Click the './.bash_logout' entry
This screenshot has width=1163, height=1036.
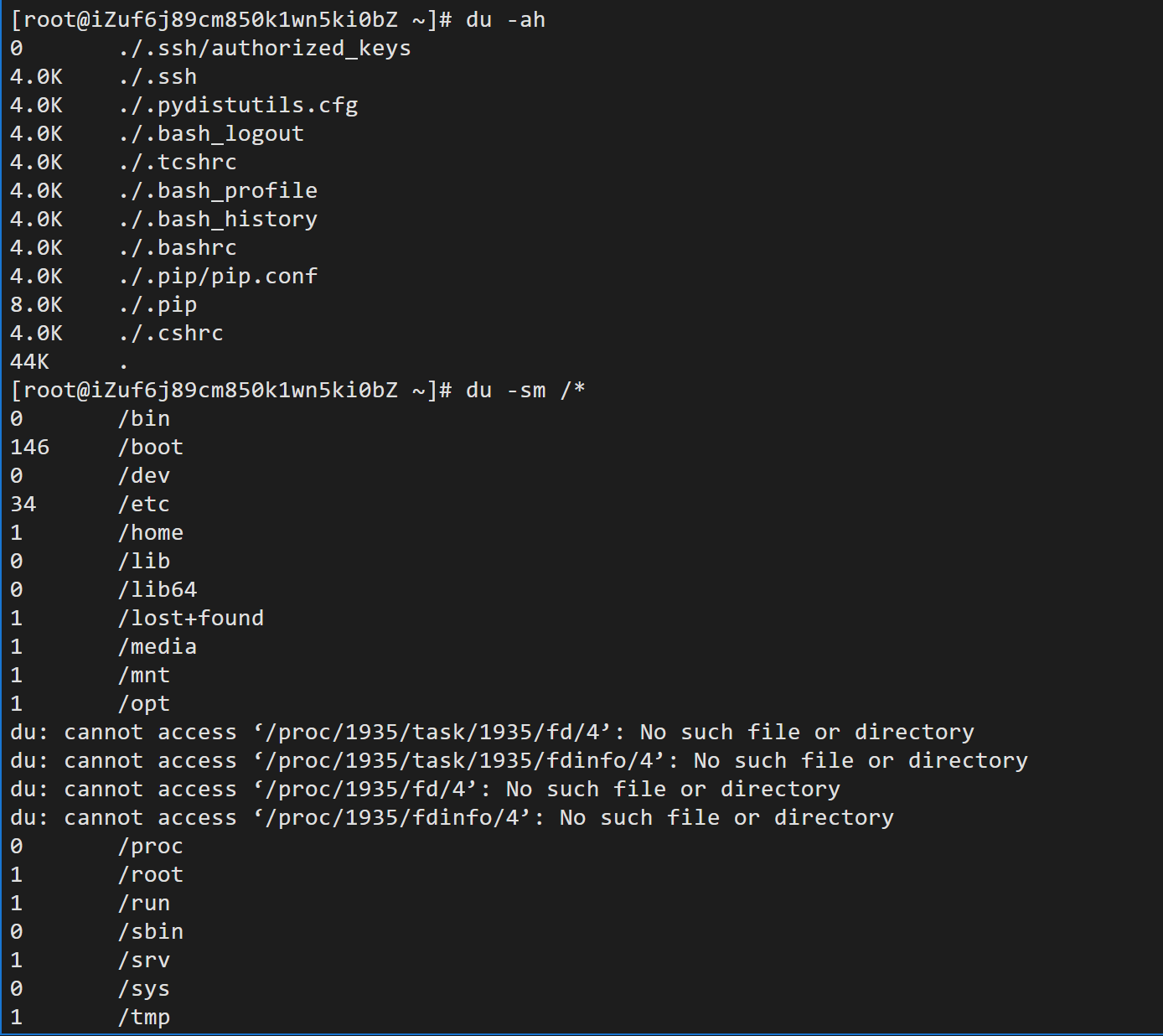[x=210, y=134]
